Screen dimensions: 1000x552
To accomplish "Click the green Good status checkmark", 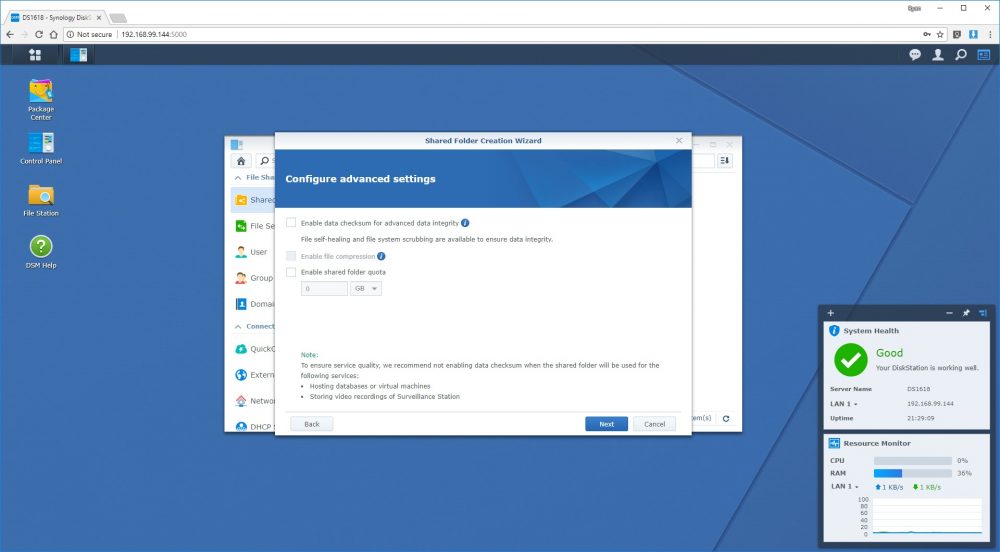I will [x=851, y=360].
